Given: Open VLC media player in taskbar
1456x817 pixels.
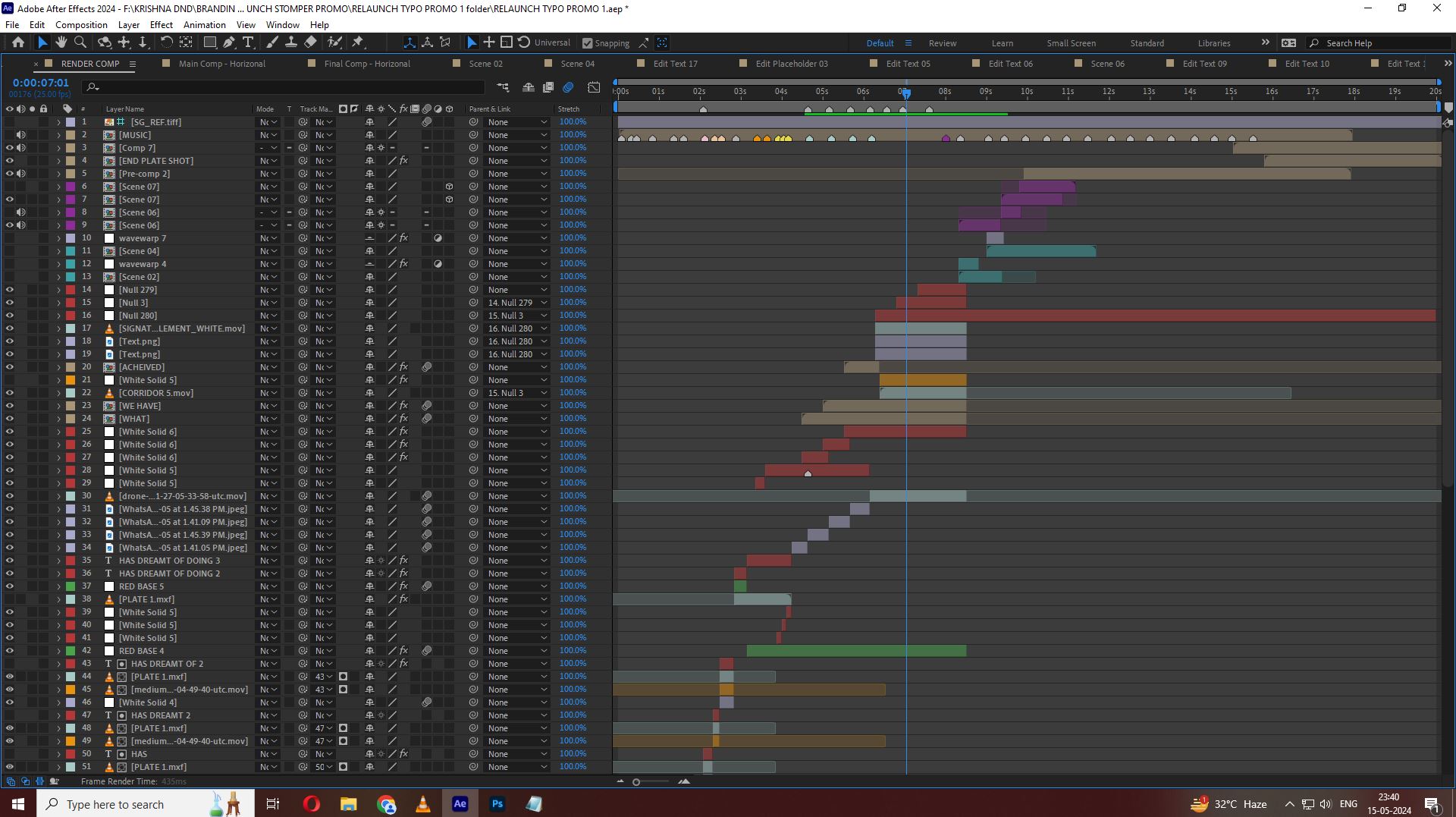Looking at the screenshot, I should coord(423,804).
